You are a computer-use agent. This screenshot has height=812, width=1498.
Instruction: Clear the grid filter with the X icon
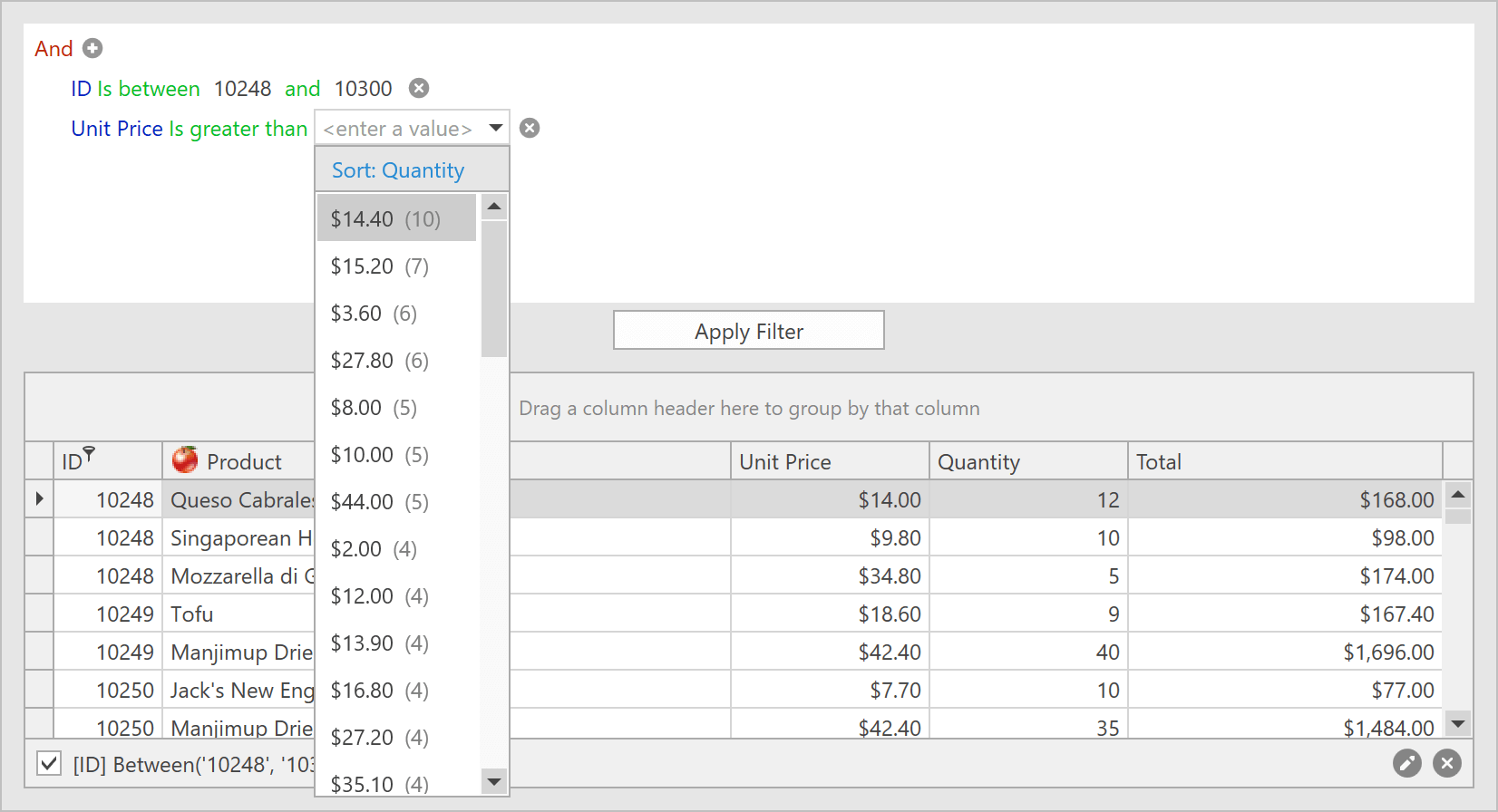pyautogui.click(x=1446, y=764)
